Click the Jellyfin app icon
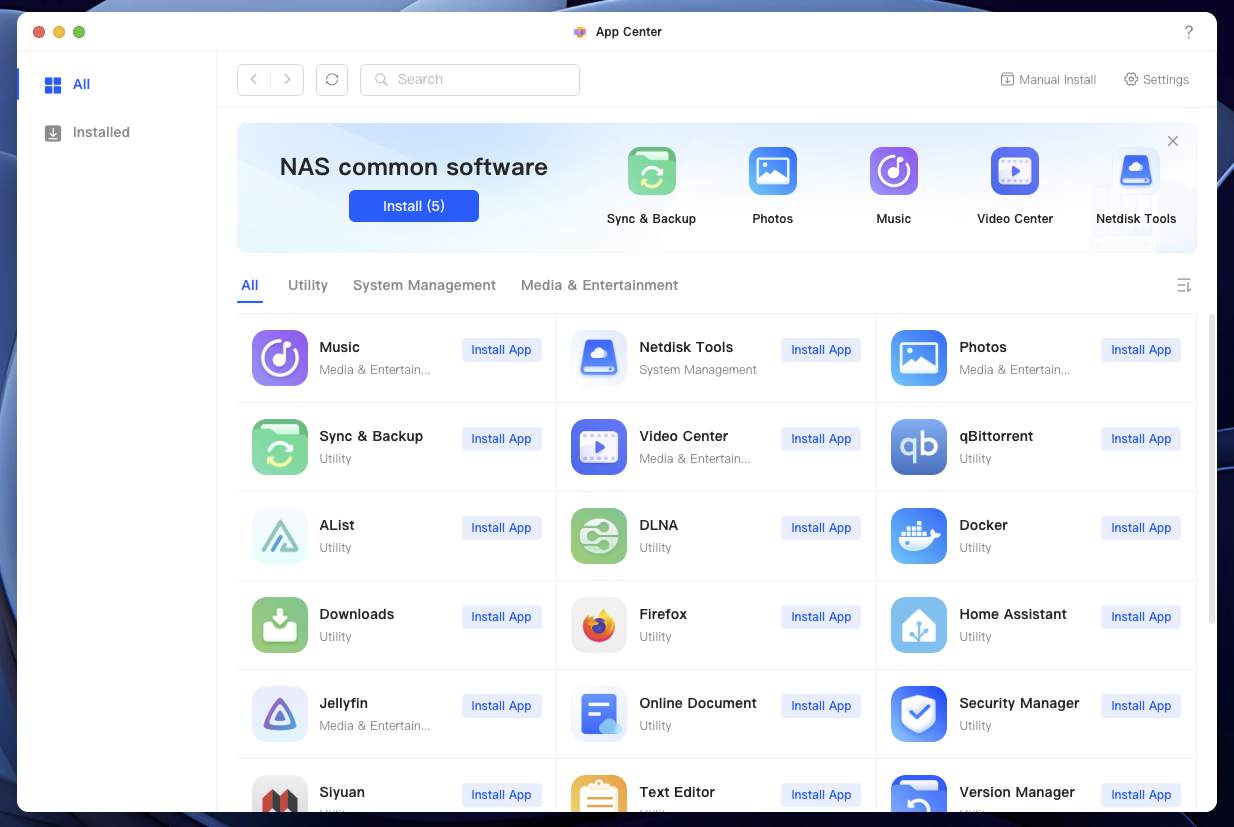This screenshot has width=1234, height=827. click(x=280, y=714)
